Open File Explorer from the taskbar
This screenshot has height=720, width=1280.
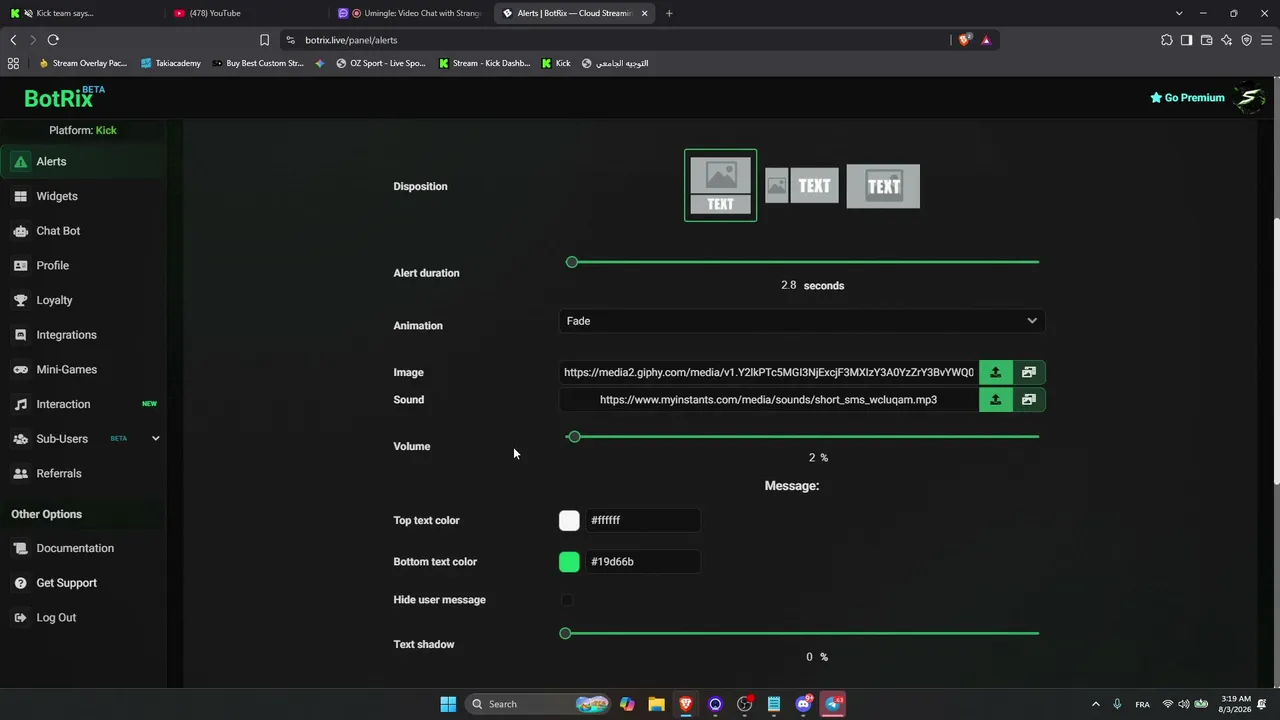point(656,704)
